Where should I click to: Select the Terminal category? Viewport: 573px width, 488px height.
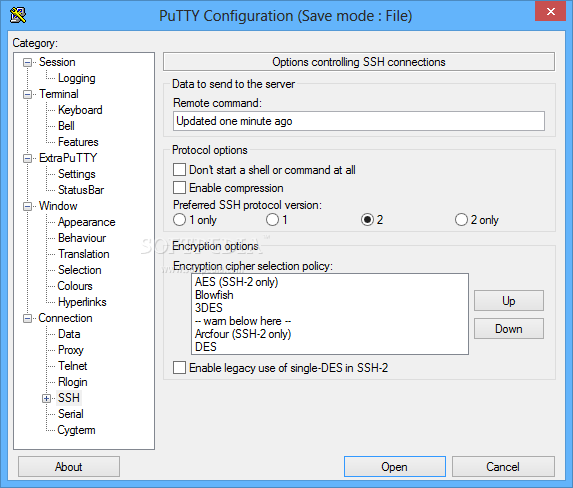(x=59, y=94)
